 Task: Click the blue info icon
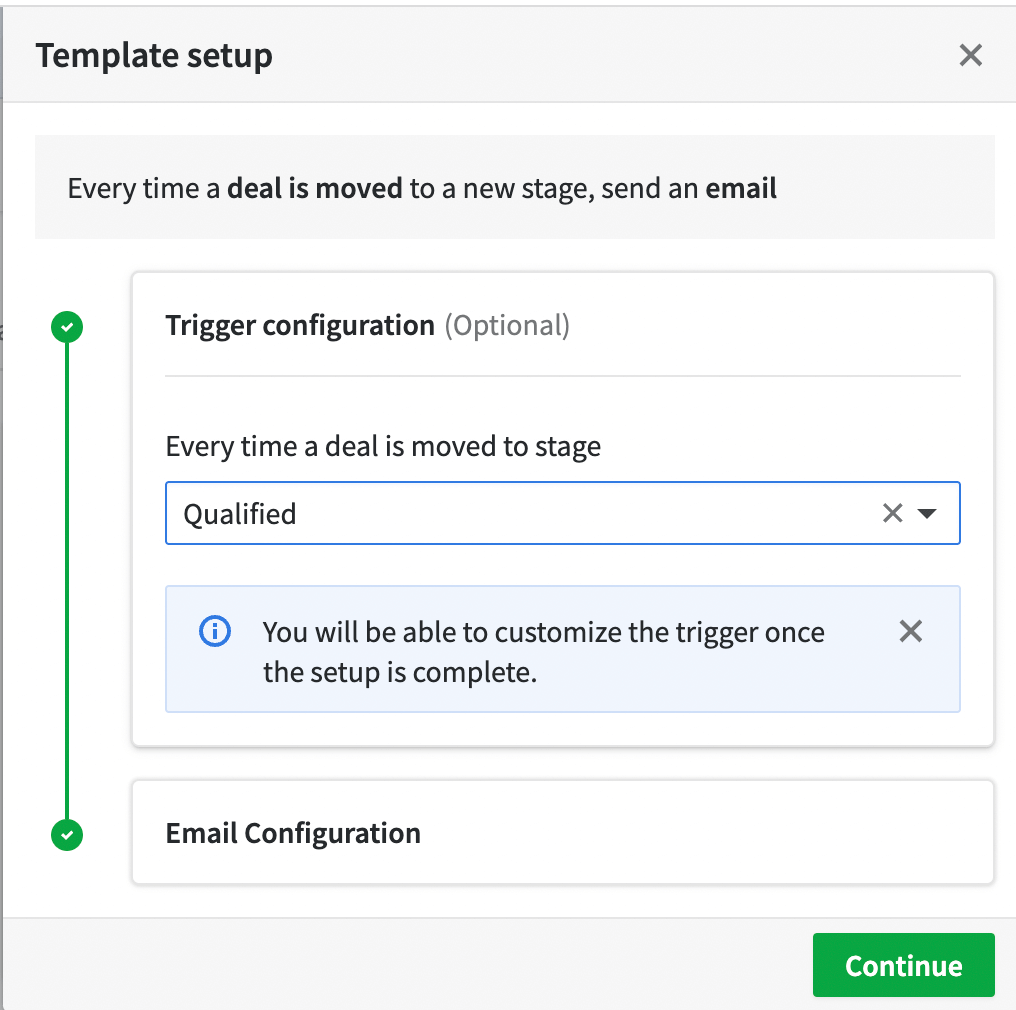(214, 631)
